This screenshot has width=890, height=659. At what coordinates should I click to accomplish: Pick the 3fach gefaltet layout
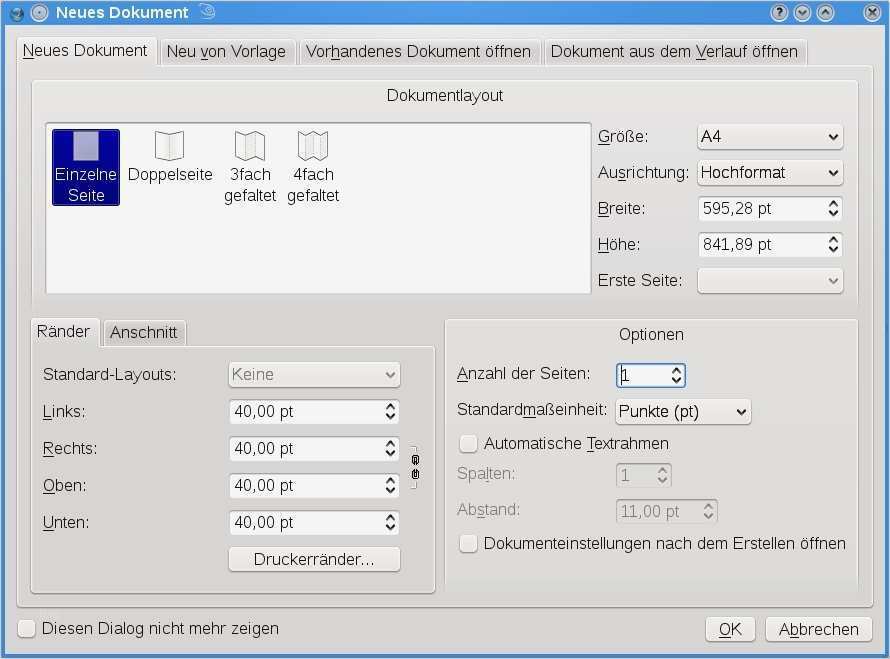(250, 167)
